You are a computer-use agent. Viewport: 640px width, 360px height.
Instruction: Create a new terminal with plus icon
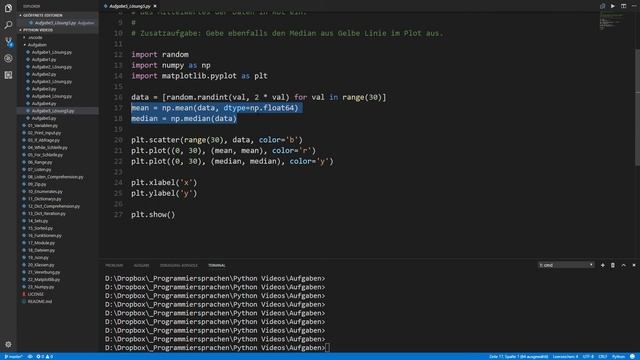[602, 265]
